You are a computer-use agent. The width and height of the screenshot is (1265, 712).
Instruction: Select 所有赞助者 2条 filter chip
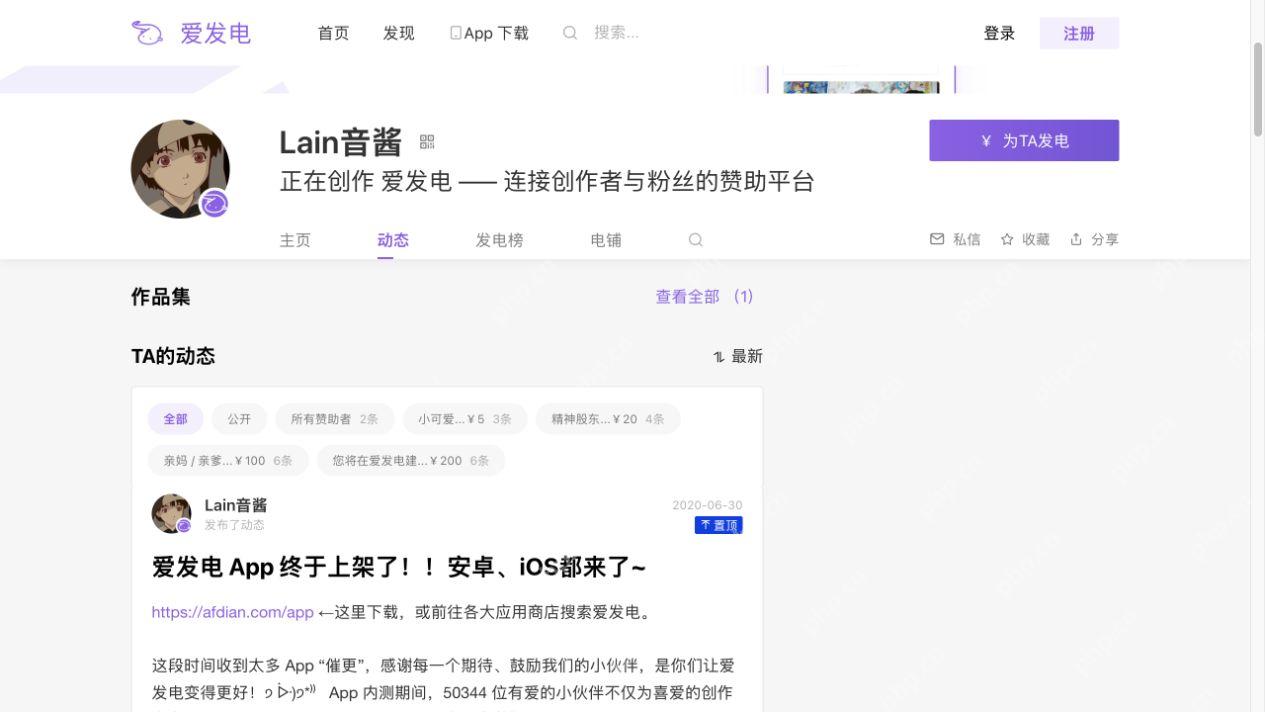(335, 419)
